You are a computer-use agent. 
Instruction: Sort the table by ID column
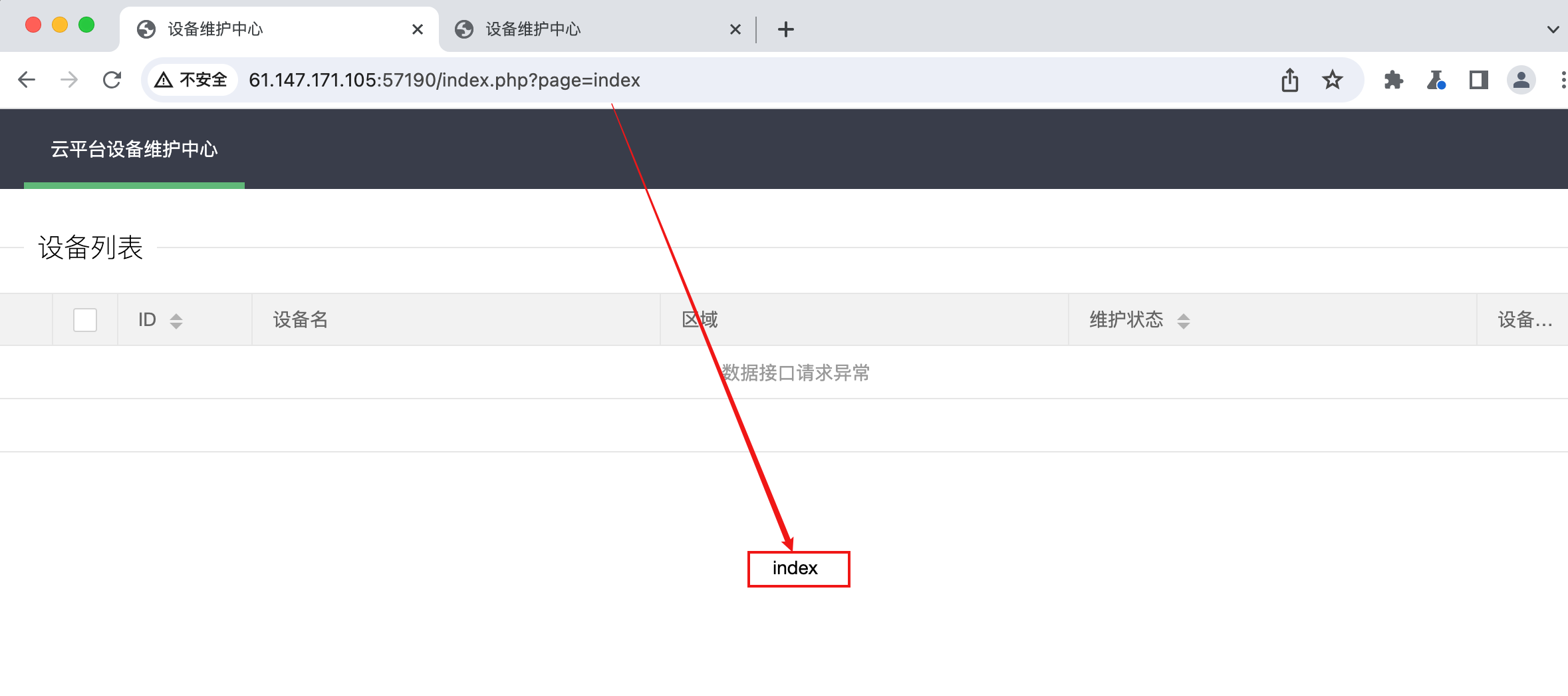(x=176, y=320)
